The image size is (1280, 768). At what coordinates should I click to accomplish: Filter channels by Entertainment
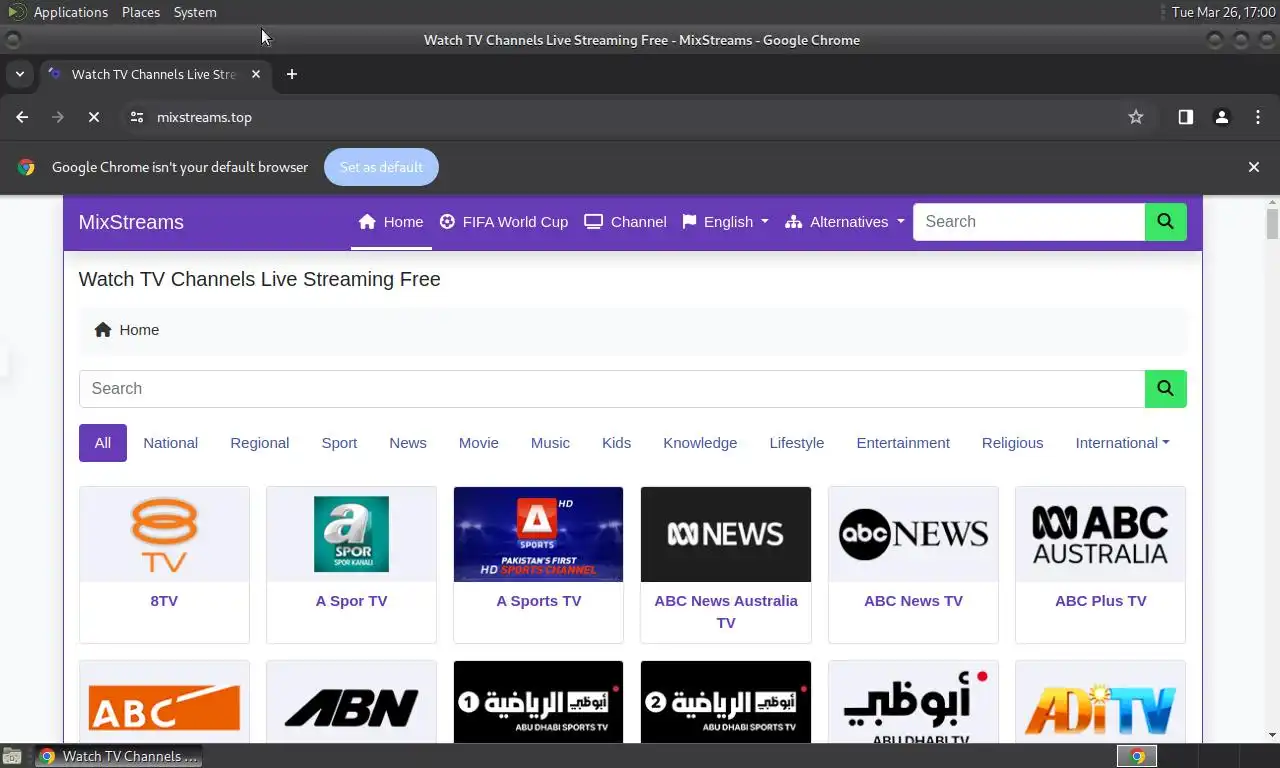(x=903, y=443)
